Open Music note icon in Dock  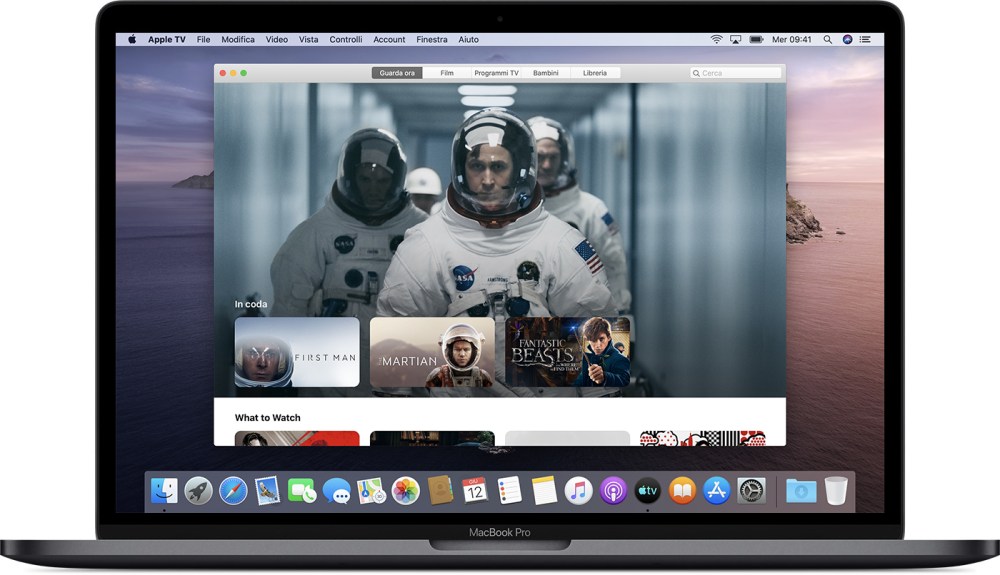pyautogui.click(x=578, y=491)
